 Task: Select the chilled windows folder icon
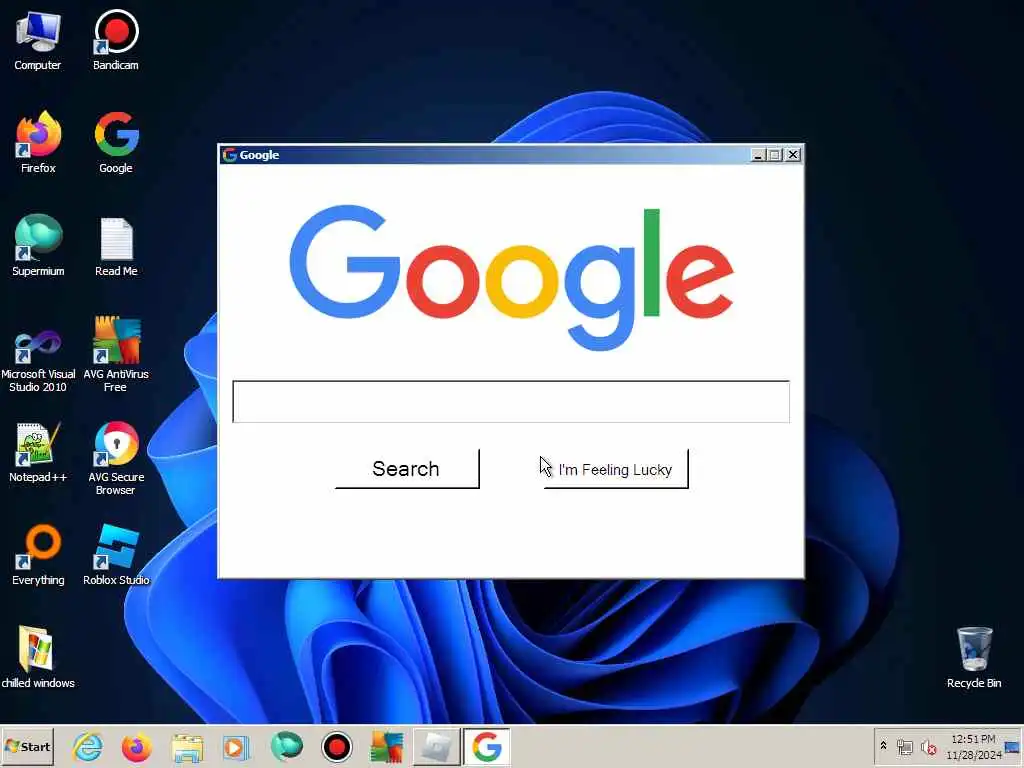[x=38, y=657]
